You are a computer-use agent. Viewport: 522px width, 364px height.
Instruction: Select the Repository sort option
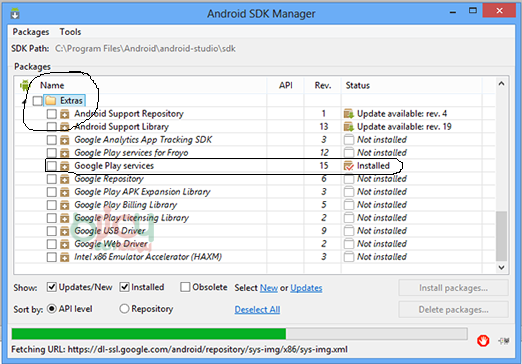coord(124,309)
